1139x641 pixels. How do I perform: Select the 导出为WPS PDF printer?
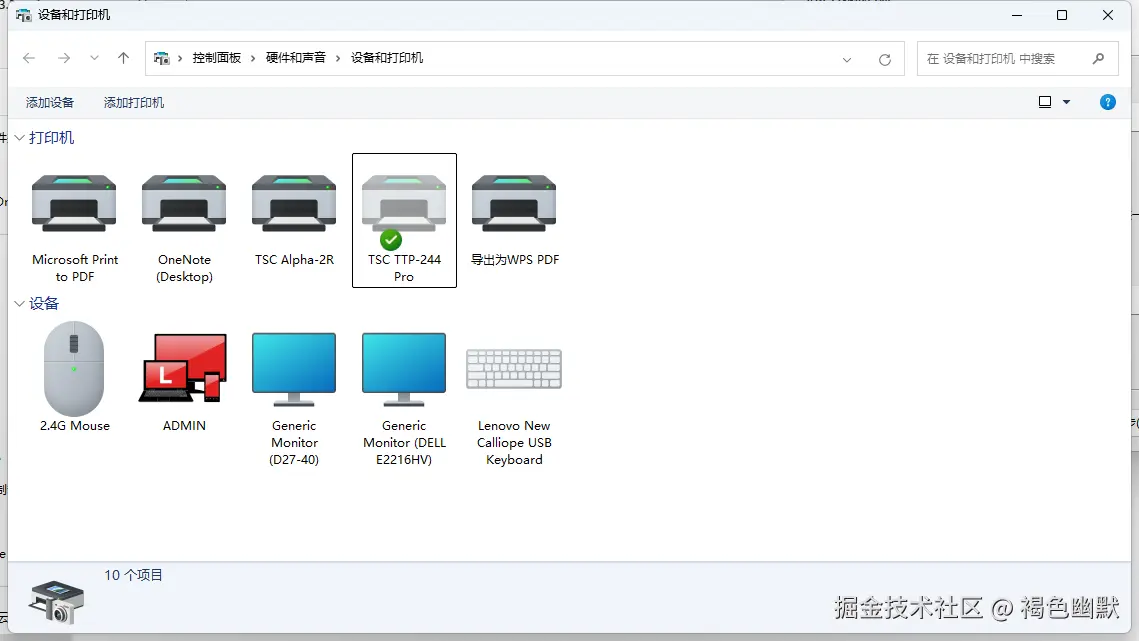[514, 203]
